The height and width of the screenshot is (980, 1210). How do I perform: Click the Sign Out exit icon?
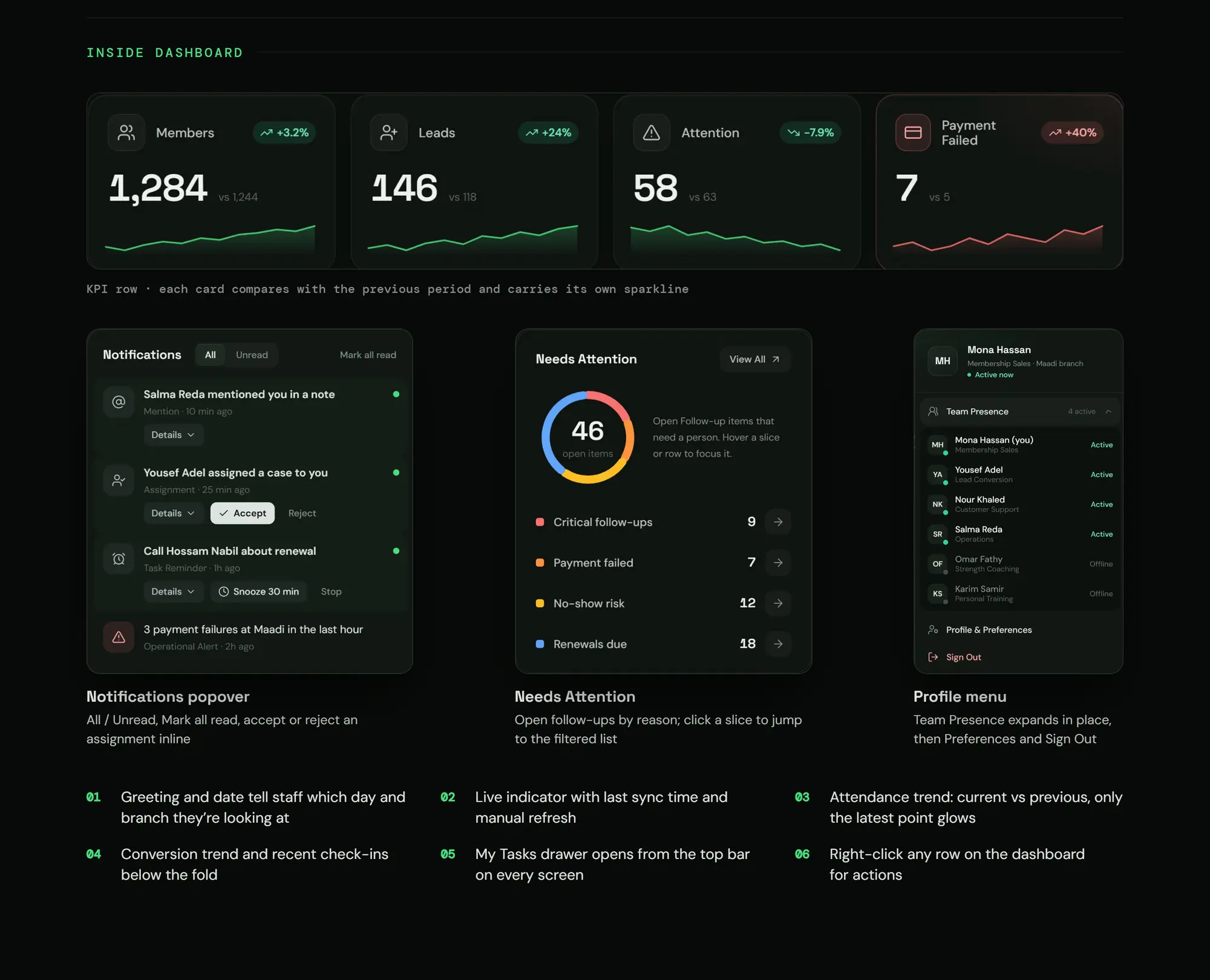coord(934,657)
